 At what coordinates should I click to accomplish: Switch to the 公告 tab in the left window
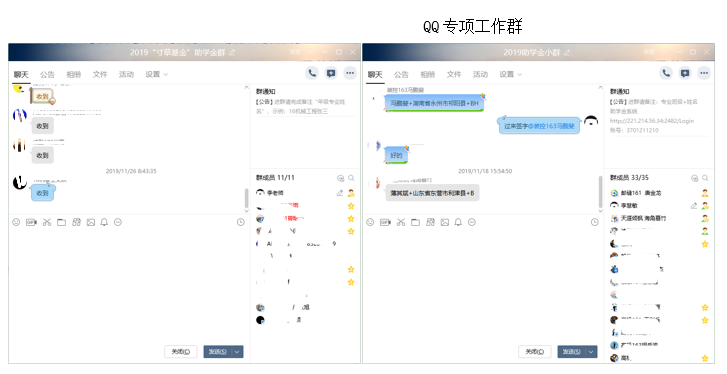[x=47, y=74]
